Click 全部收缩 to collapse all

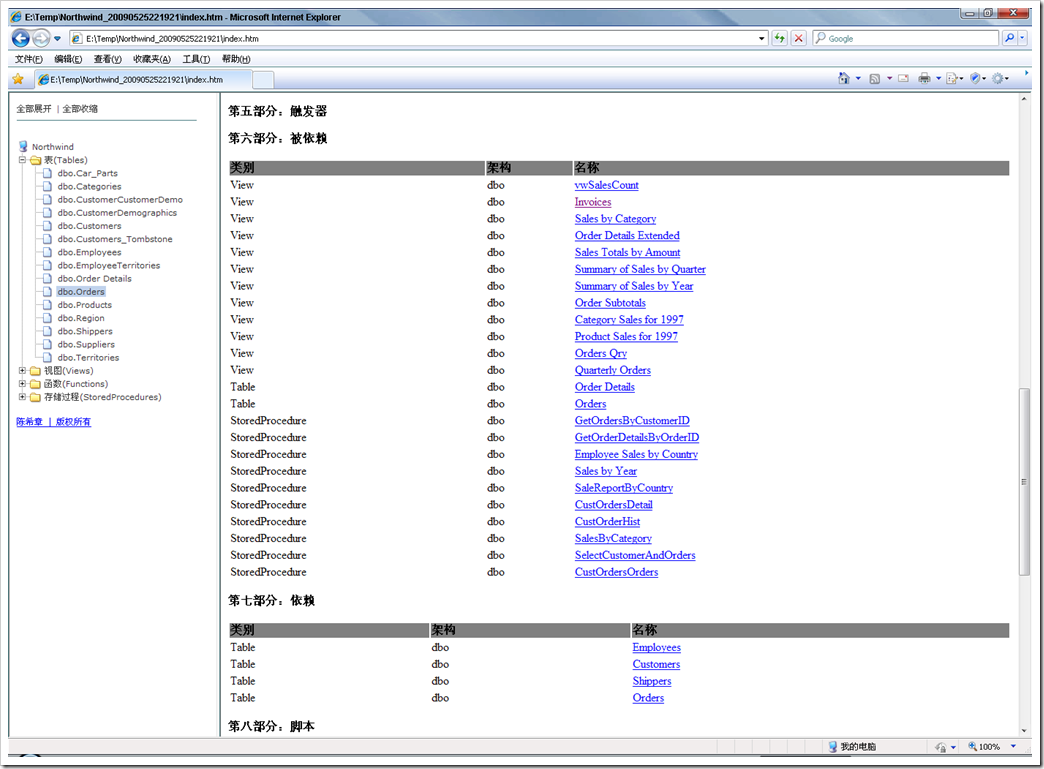point(80,109)
